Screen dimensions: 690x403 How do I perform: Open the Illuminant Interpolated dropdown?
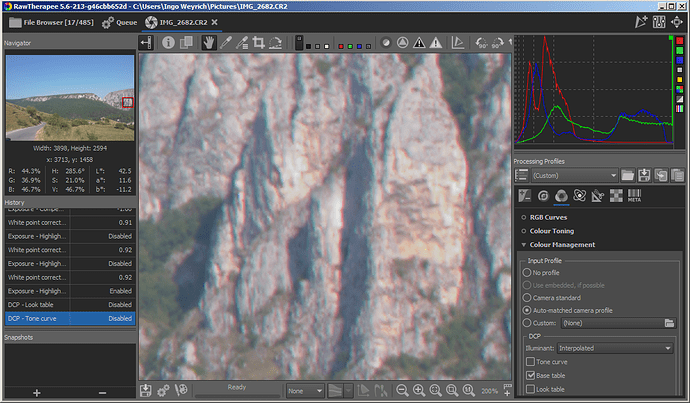[x=613, y=347]
